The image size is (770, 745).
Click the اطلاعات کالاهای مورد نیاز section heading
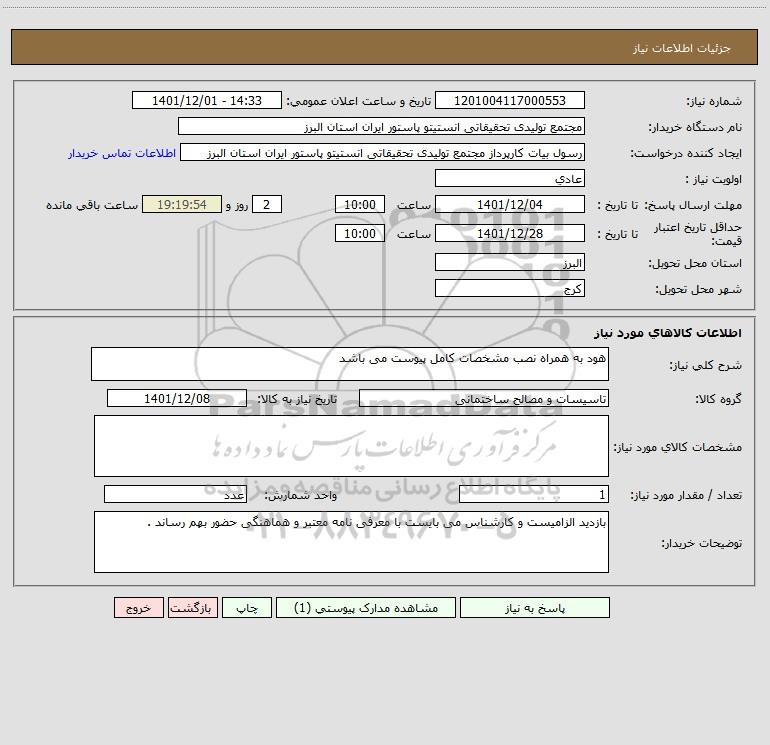(668, 332)
